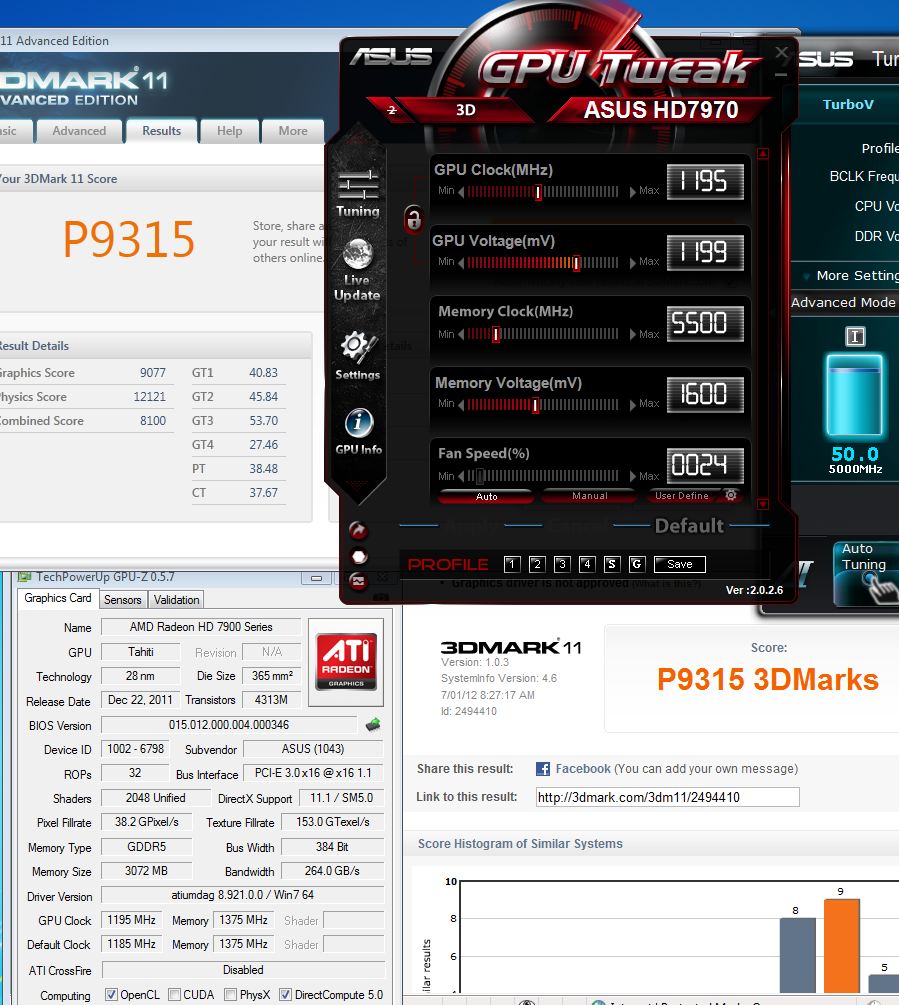899x1005 pixels.
Task: Load GPU Tweak profile S
Action: coord(612,564)
